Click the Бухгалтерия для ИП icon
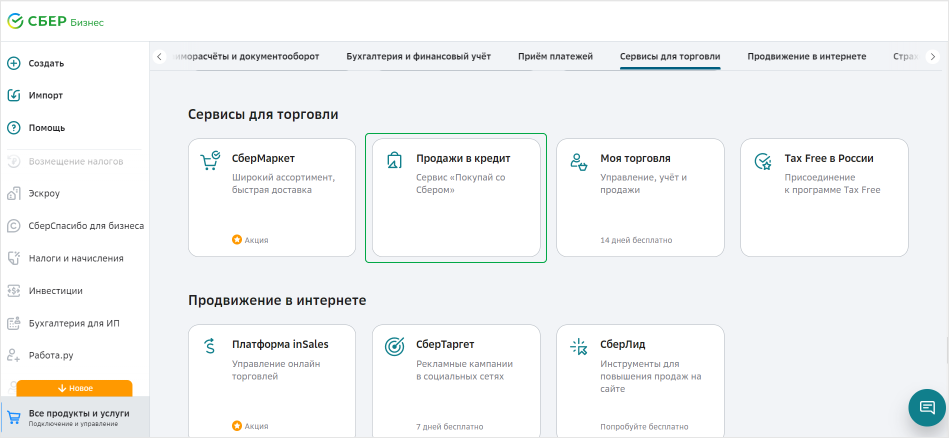 [13, 323]
